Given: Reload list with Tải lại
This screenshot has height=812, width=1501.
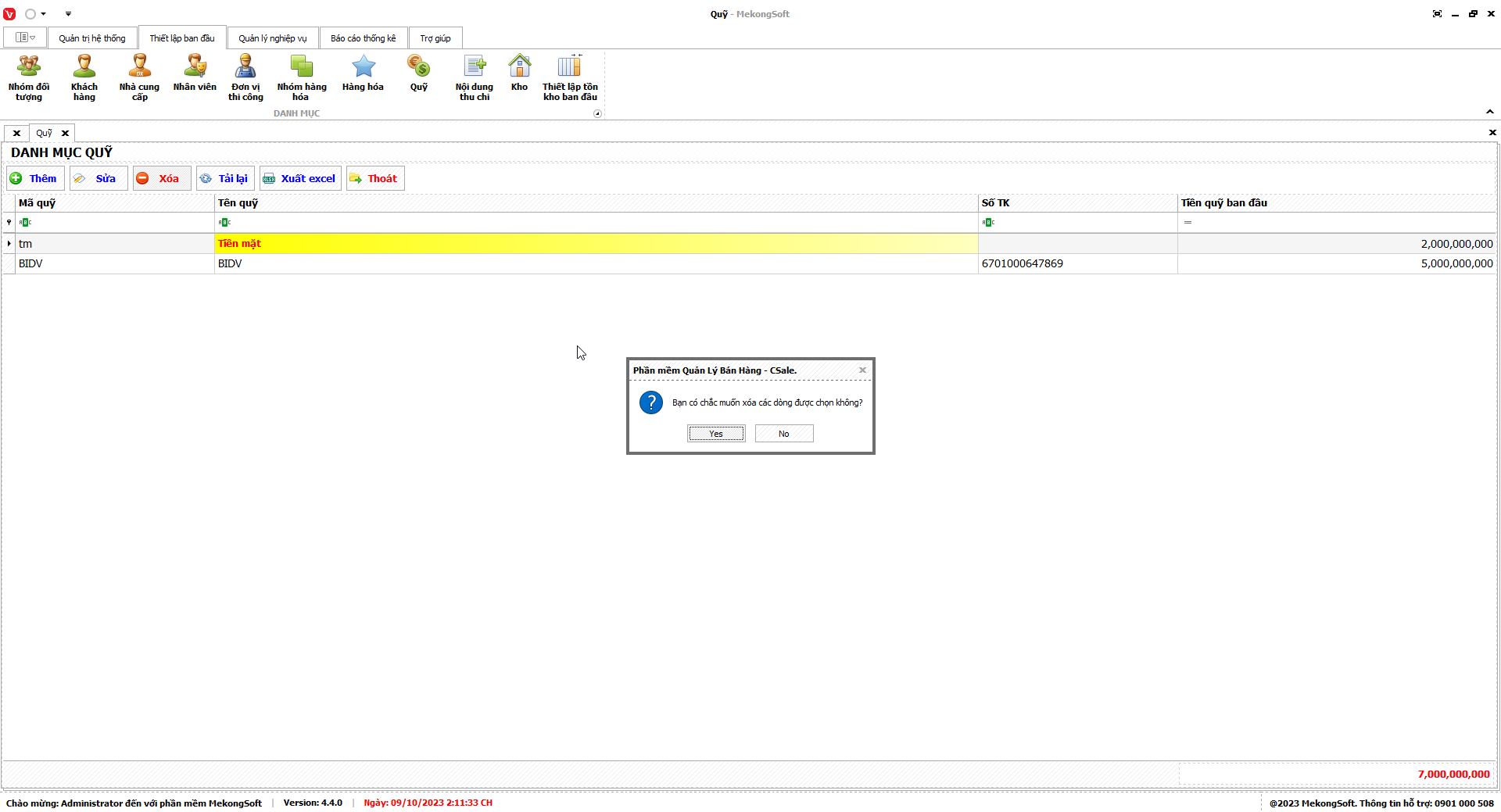Looking at the screenshot, I should (225, 178).
